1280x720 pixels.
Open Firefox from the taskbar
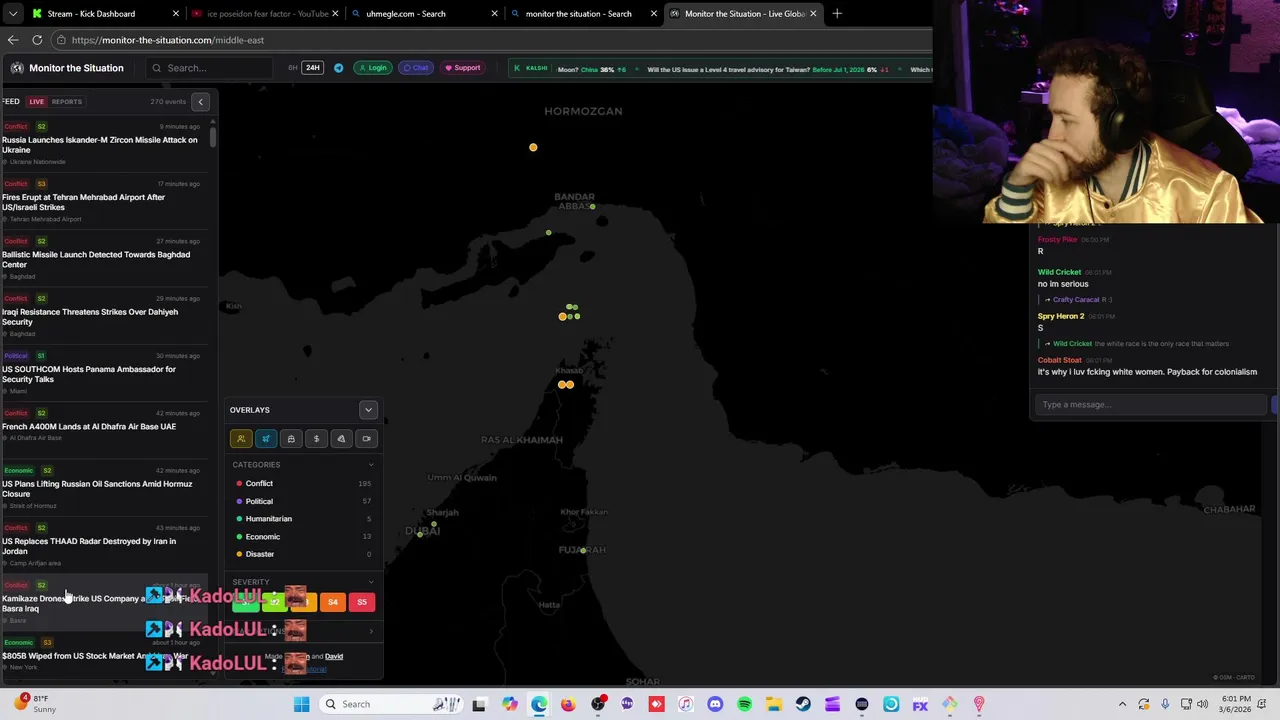tap(568, 704)
